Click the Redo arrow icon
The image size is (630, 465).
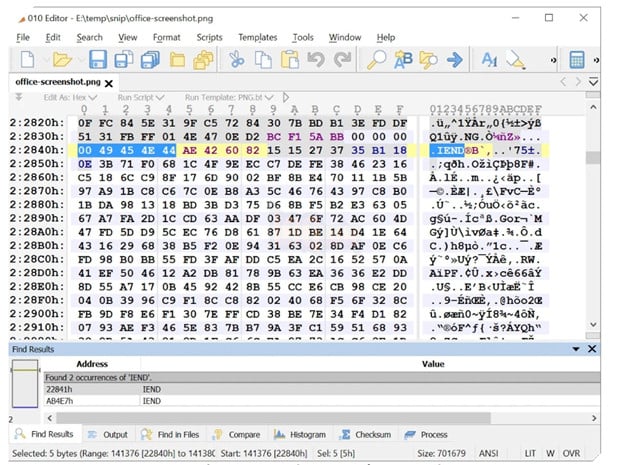tap(342, 60)
